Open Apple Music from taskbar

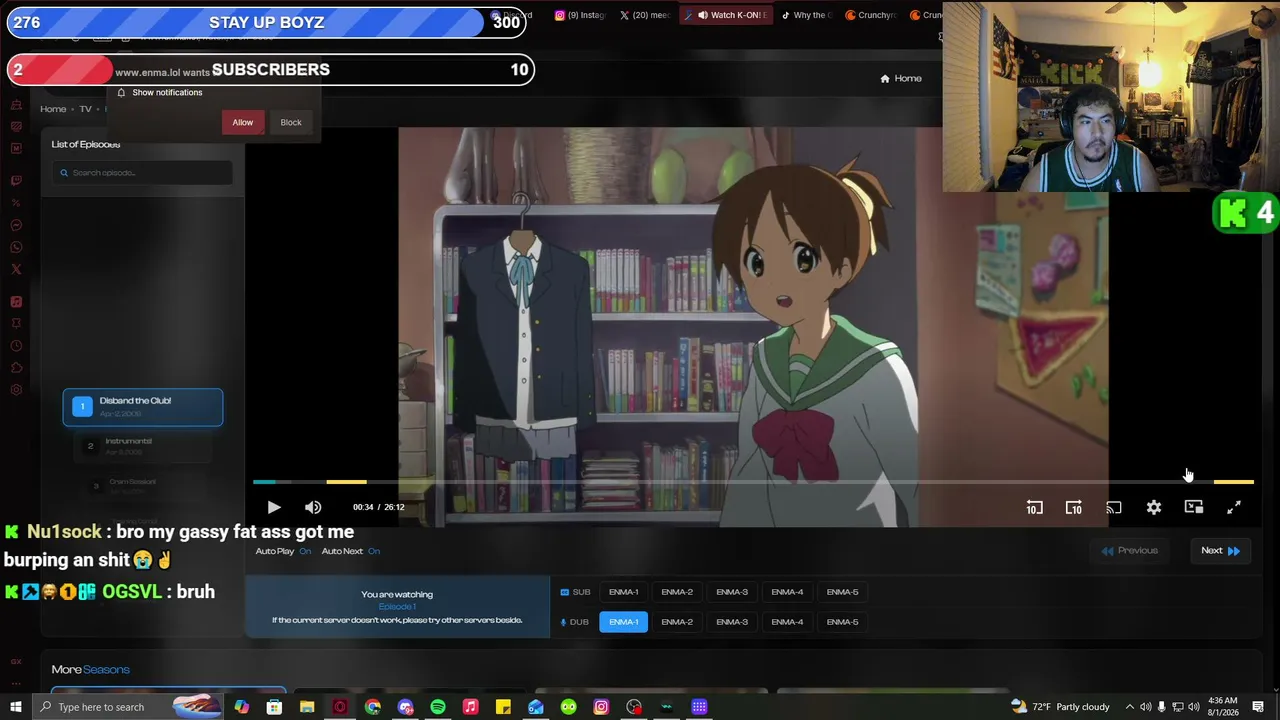point(471,707)
